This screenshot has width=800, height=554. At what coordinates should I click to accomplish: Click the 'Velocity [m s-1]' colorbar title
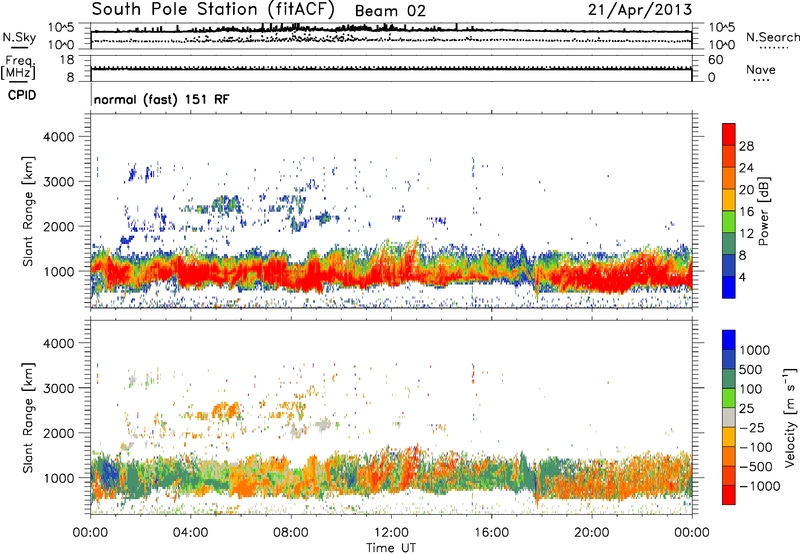(790, 417)
